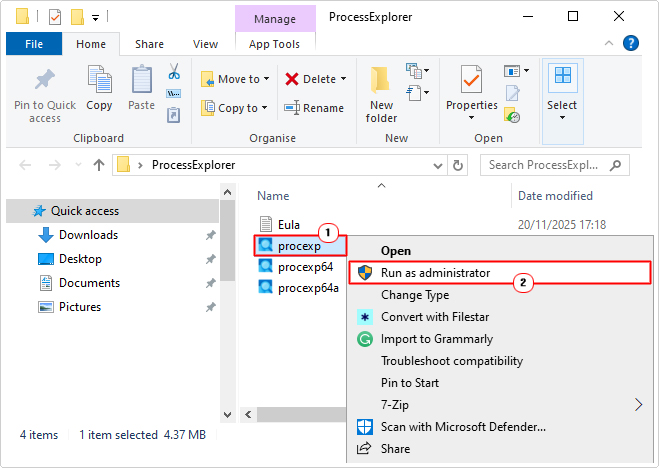Click the Paste shortcut icon

[174, 114]
